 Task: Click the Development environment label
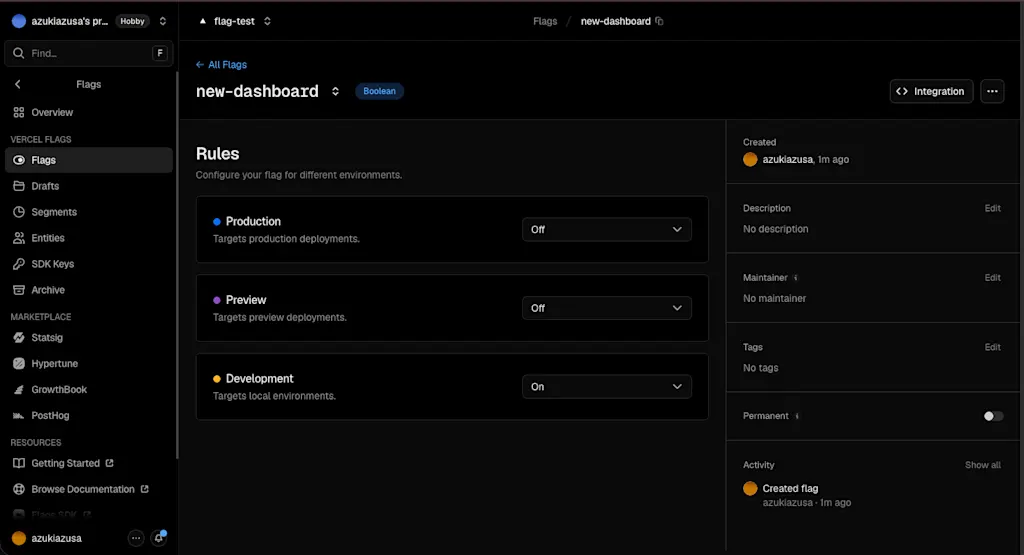tap(259, 379)
